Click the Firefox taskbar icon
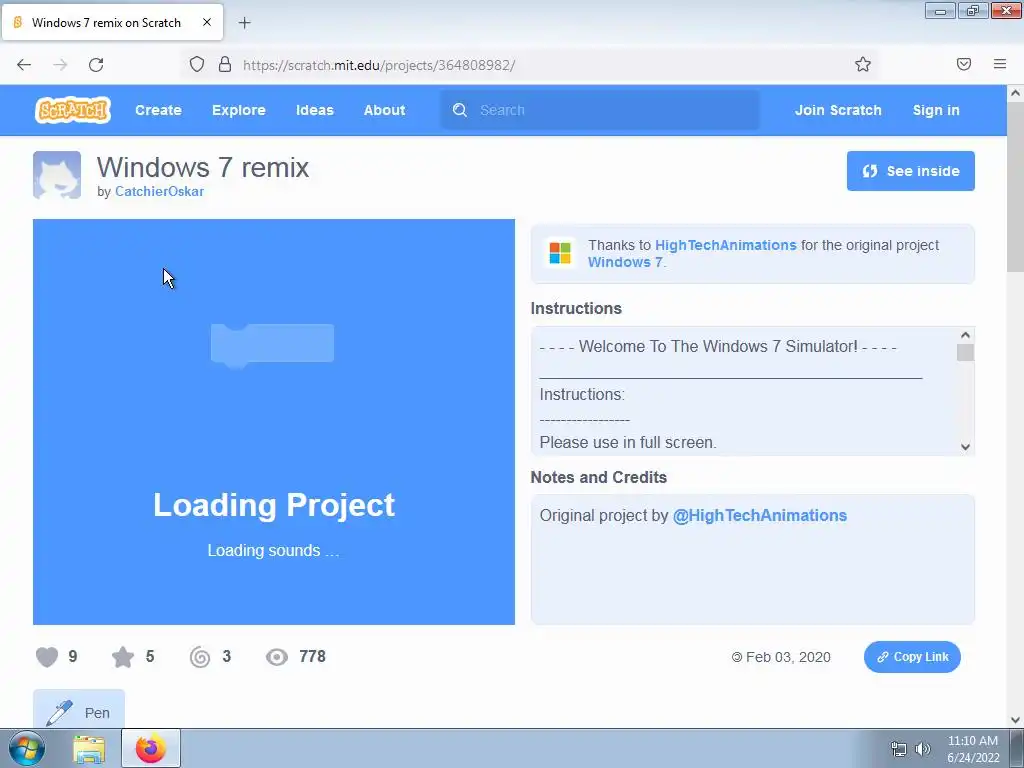Screen dimensions: 1024x768 coord(150,748)
